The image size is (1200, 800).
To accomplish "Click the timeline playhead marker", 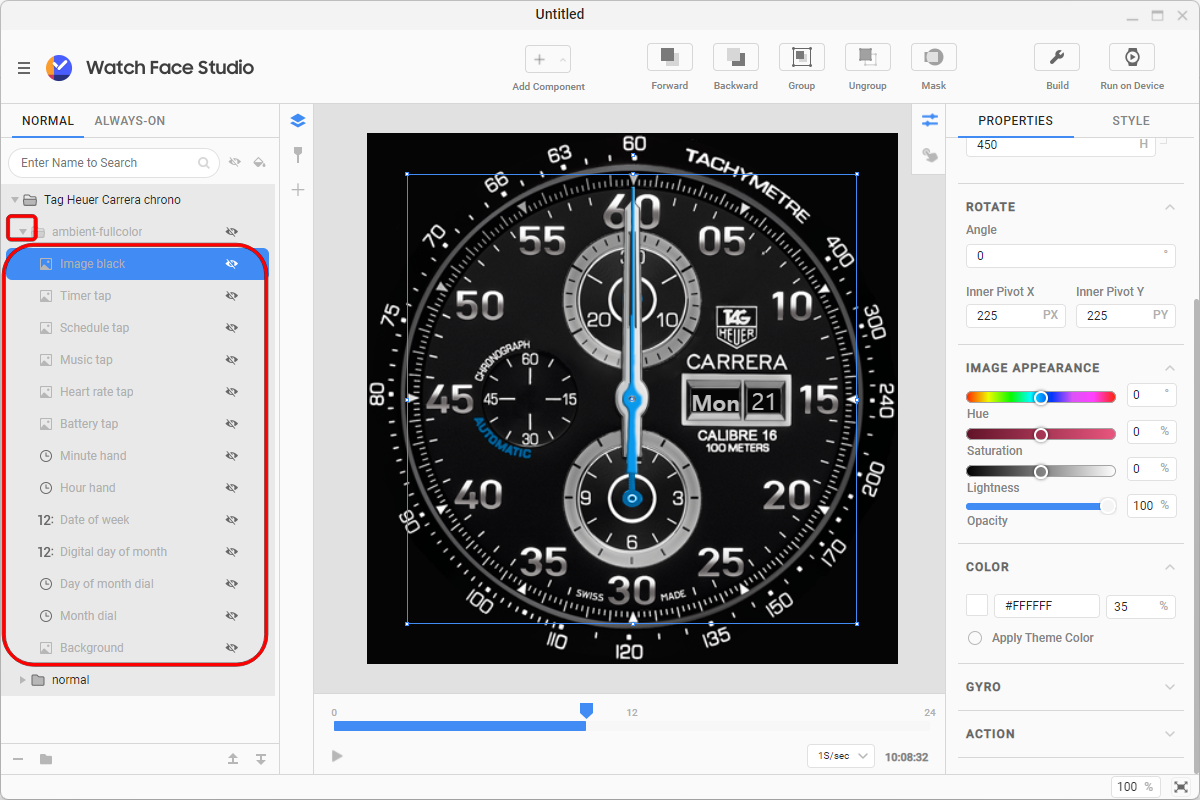I will pyautogui.click(x=587, y=710).
